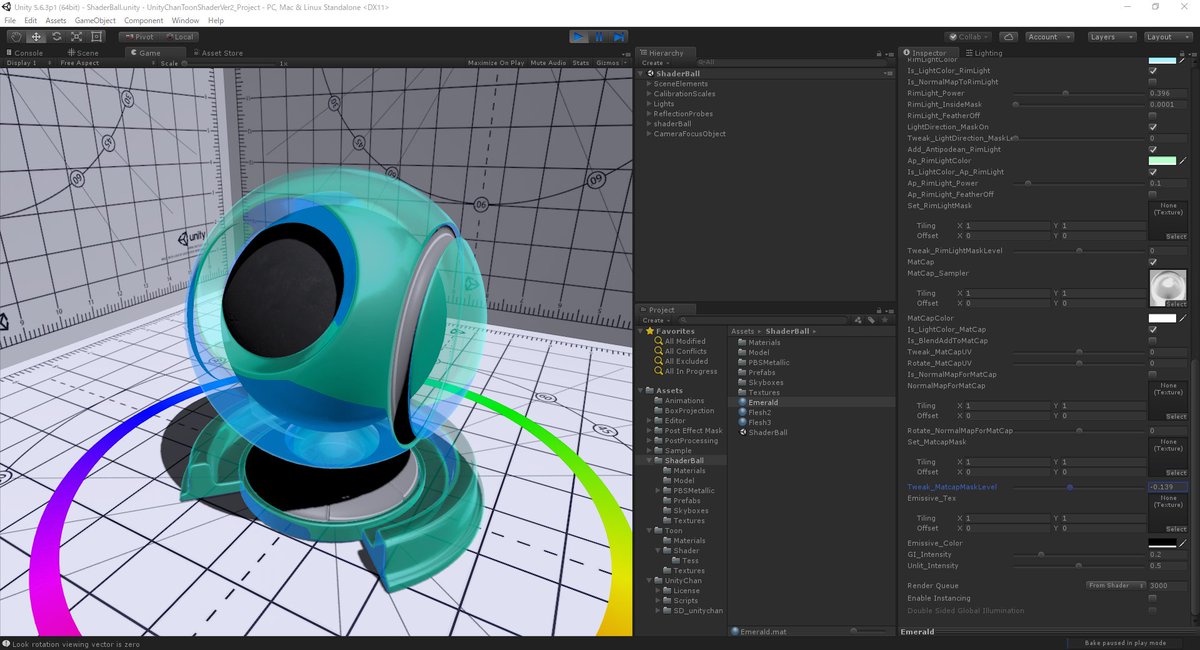This screenshot has width=1200, height=650.
Task: Toggle the Add_Antipodean_RimLight checkbox
Action: tap(1153, 149)
